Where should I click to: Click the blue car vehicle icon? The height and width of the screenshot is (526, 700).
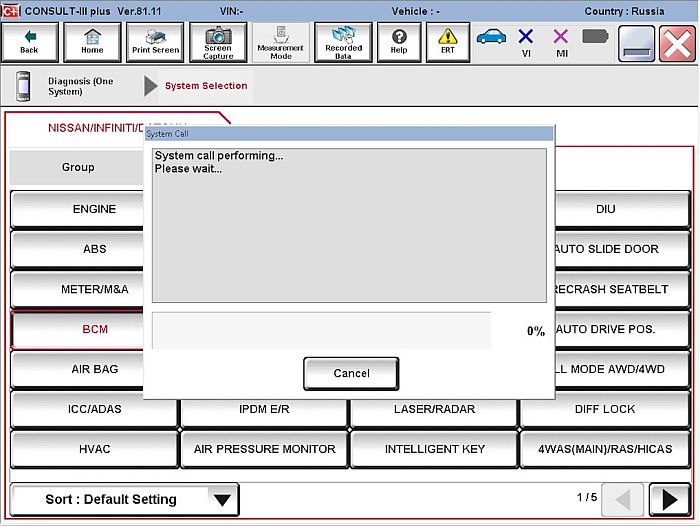[x=492, y=37]
